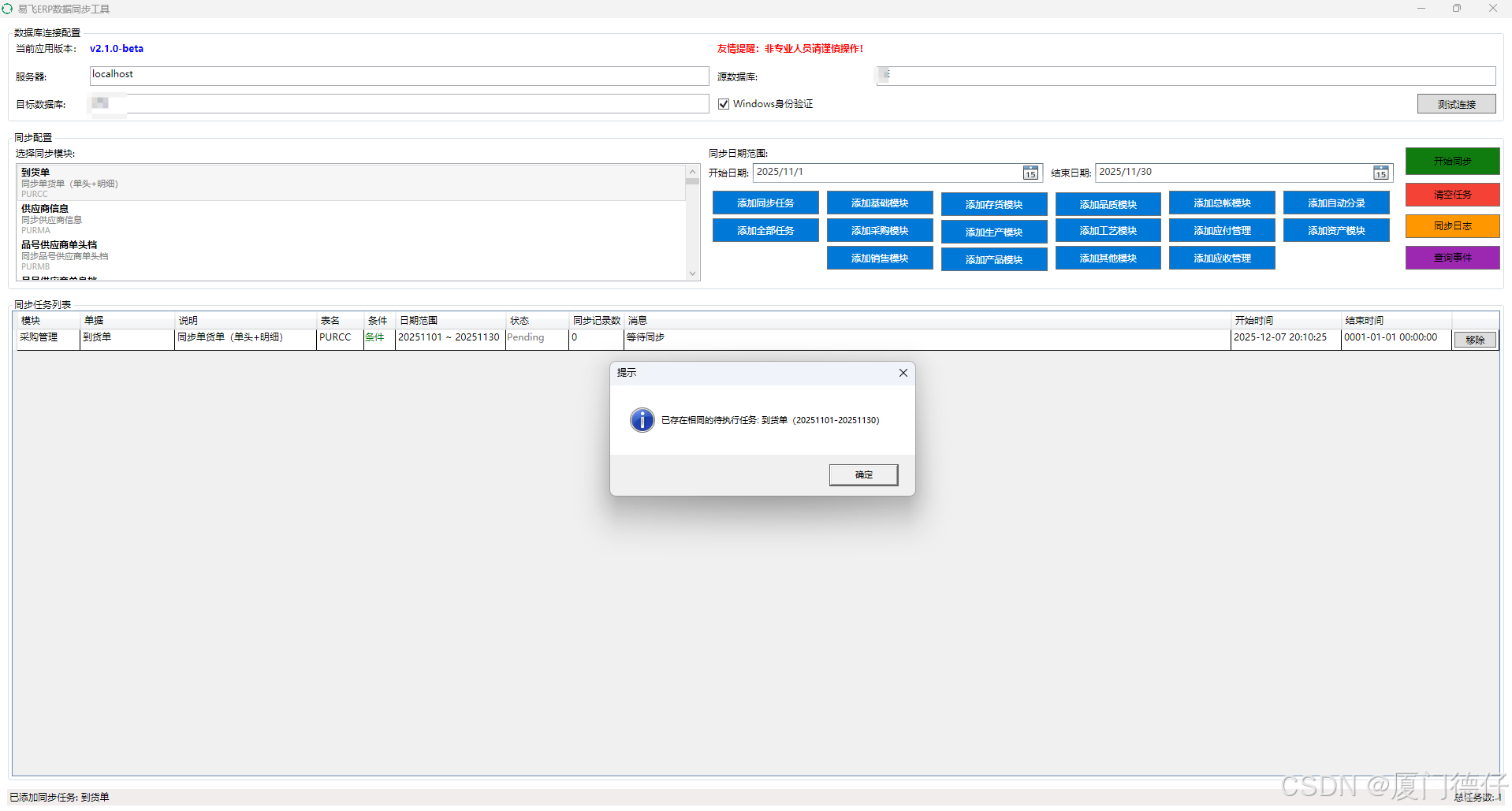Click the 服务器 localhost input field

399,76
